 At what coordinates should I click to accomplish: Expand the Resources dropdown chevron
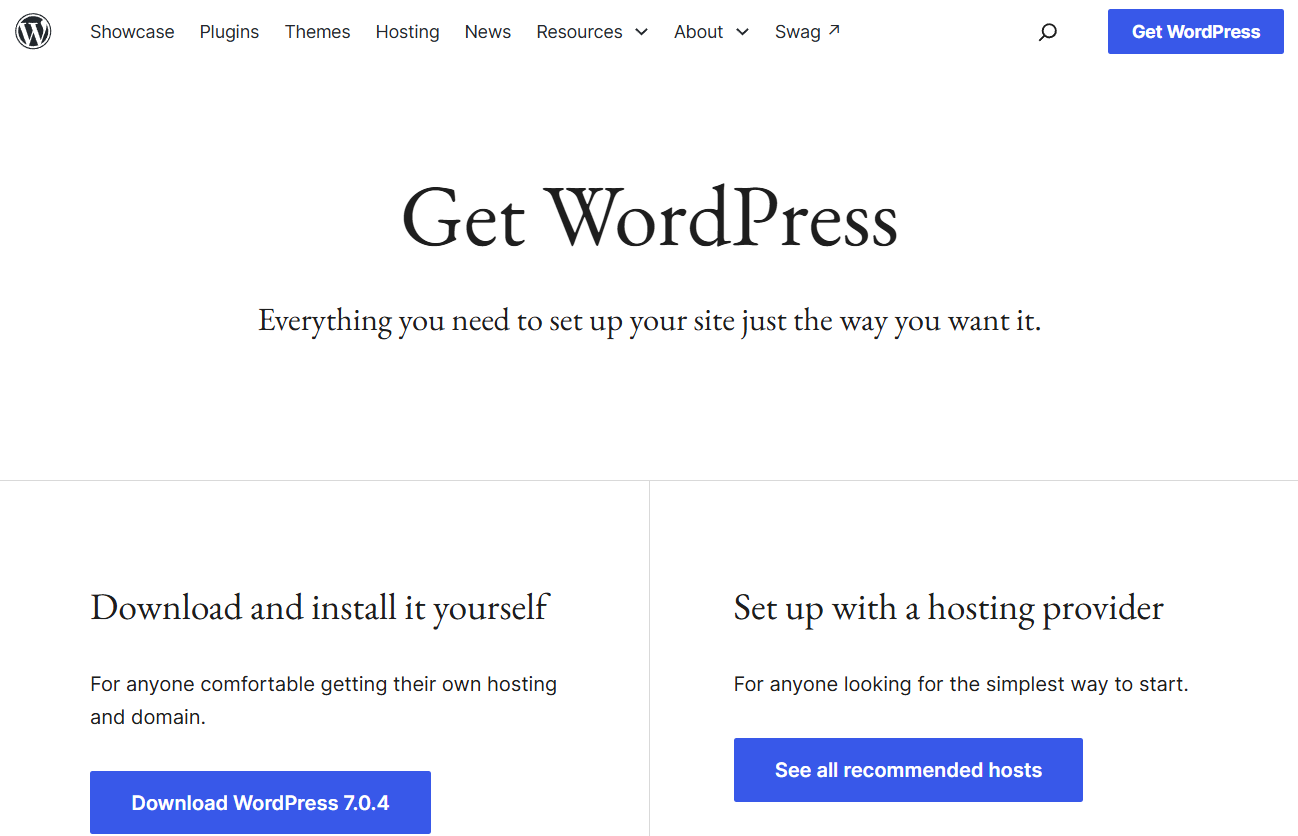641,32
